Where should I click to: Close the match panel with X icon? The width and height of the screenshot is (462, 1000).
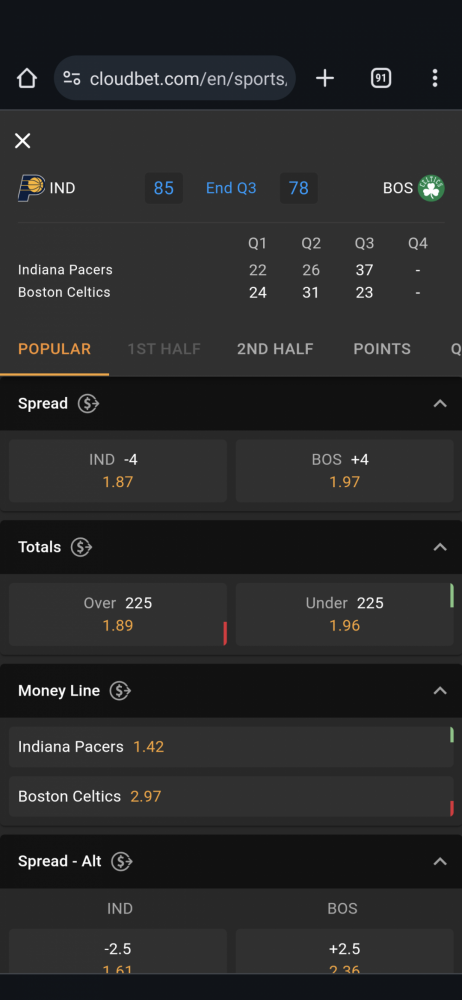click(22, 141)
